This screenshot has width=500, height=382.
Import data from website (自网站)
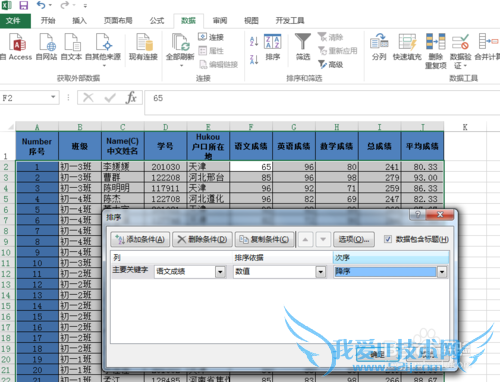click(46, 47)
